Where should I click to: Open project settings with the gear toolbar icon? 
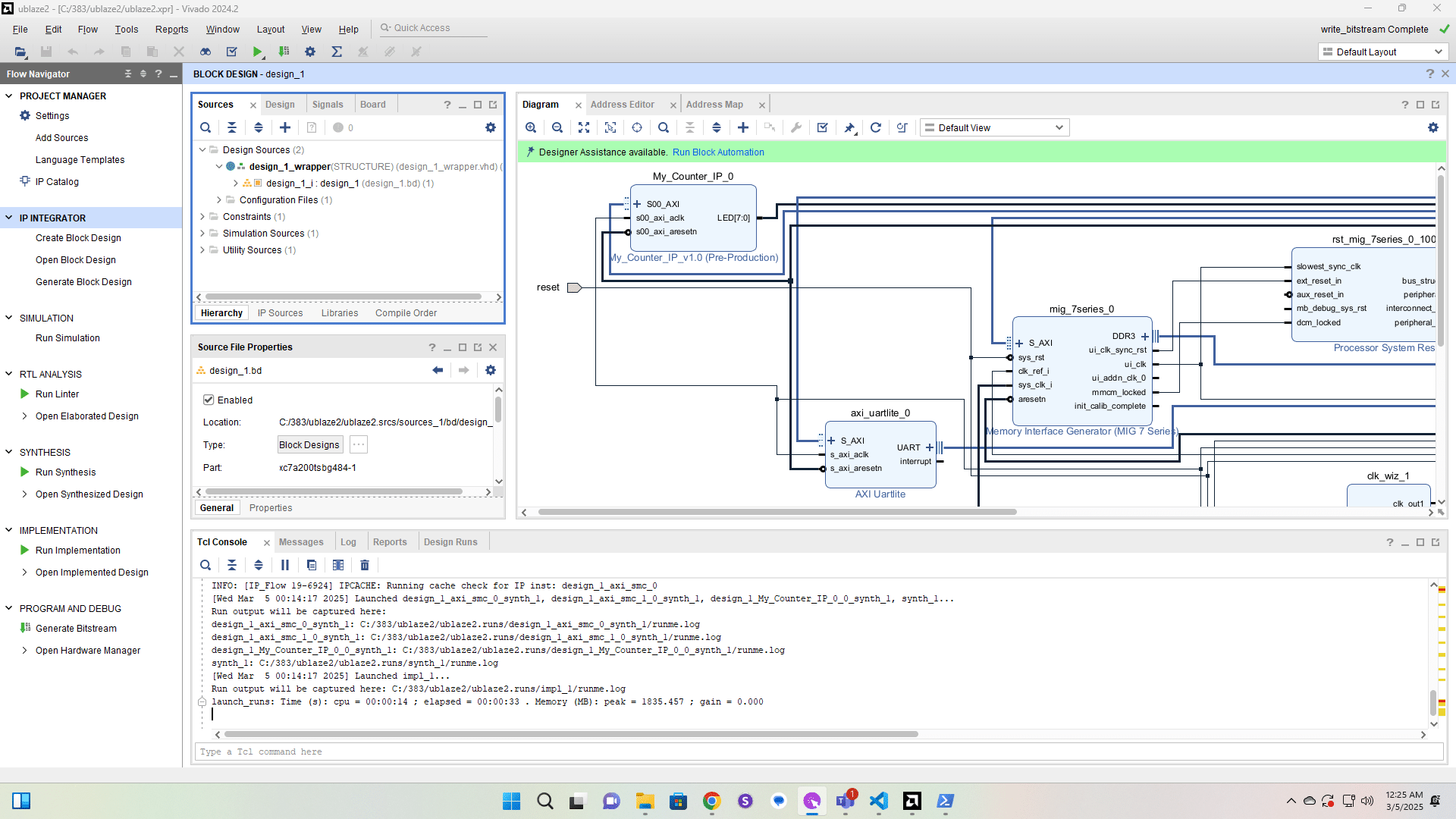click(x=309, y=52)
